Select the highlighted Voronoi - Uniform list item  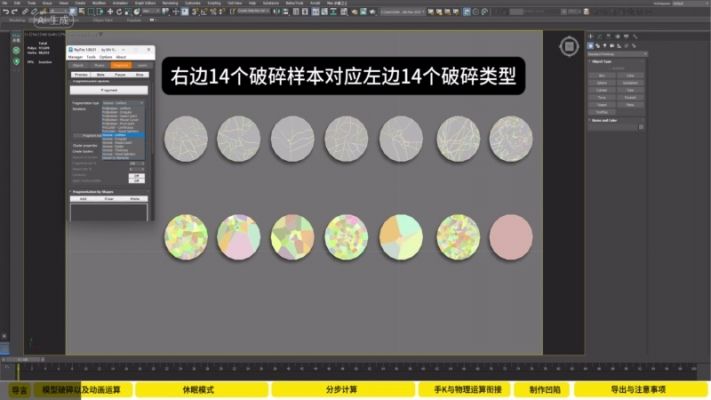pos(123,135)
